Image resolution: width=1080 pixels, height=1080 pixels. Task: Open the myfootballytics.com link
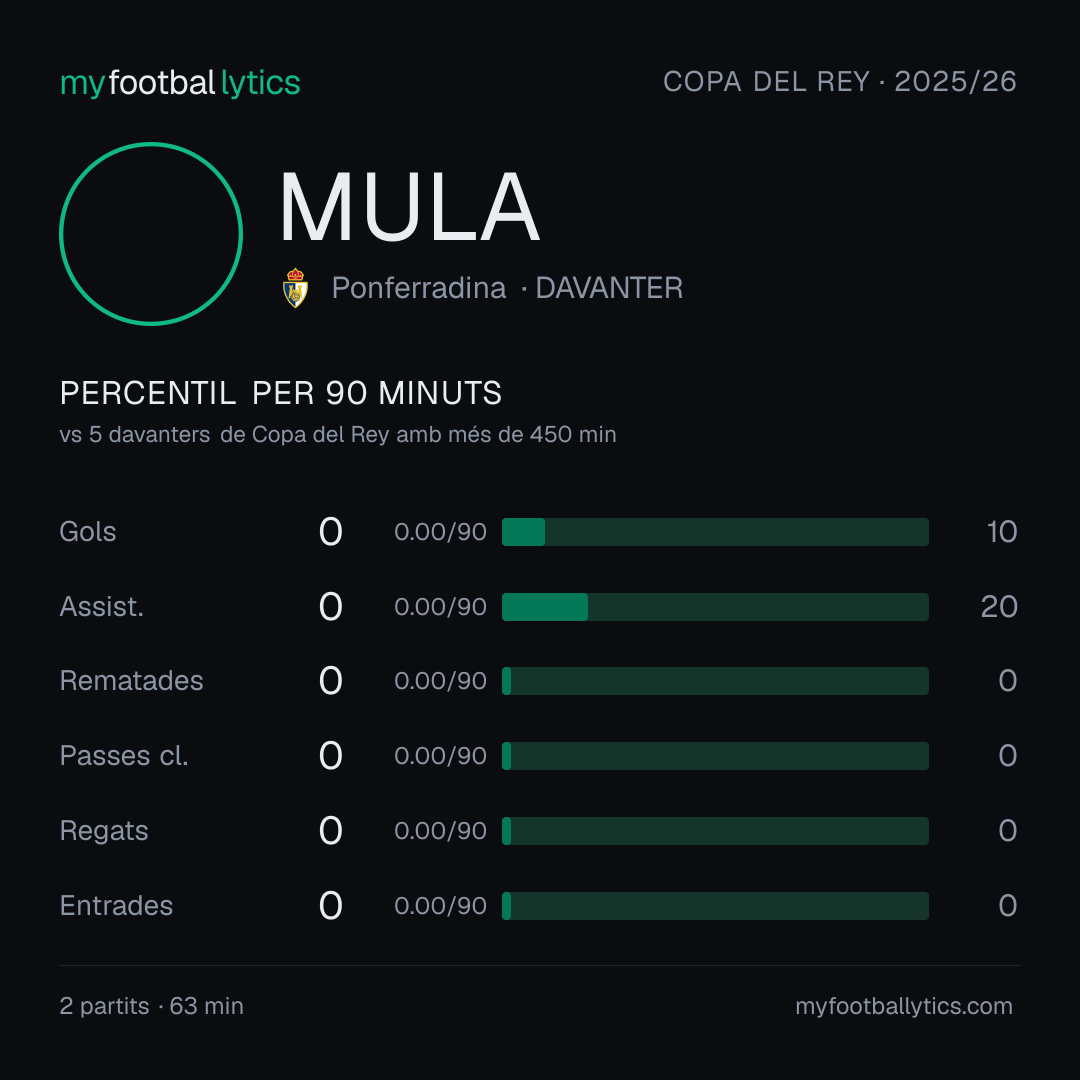coord(904,1006)
